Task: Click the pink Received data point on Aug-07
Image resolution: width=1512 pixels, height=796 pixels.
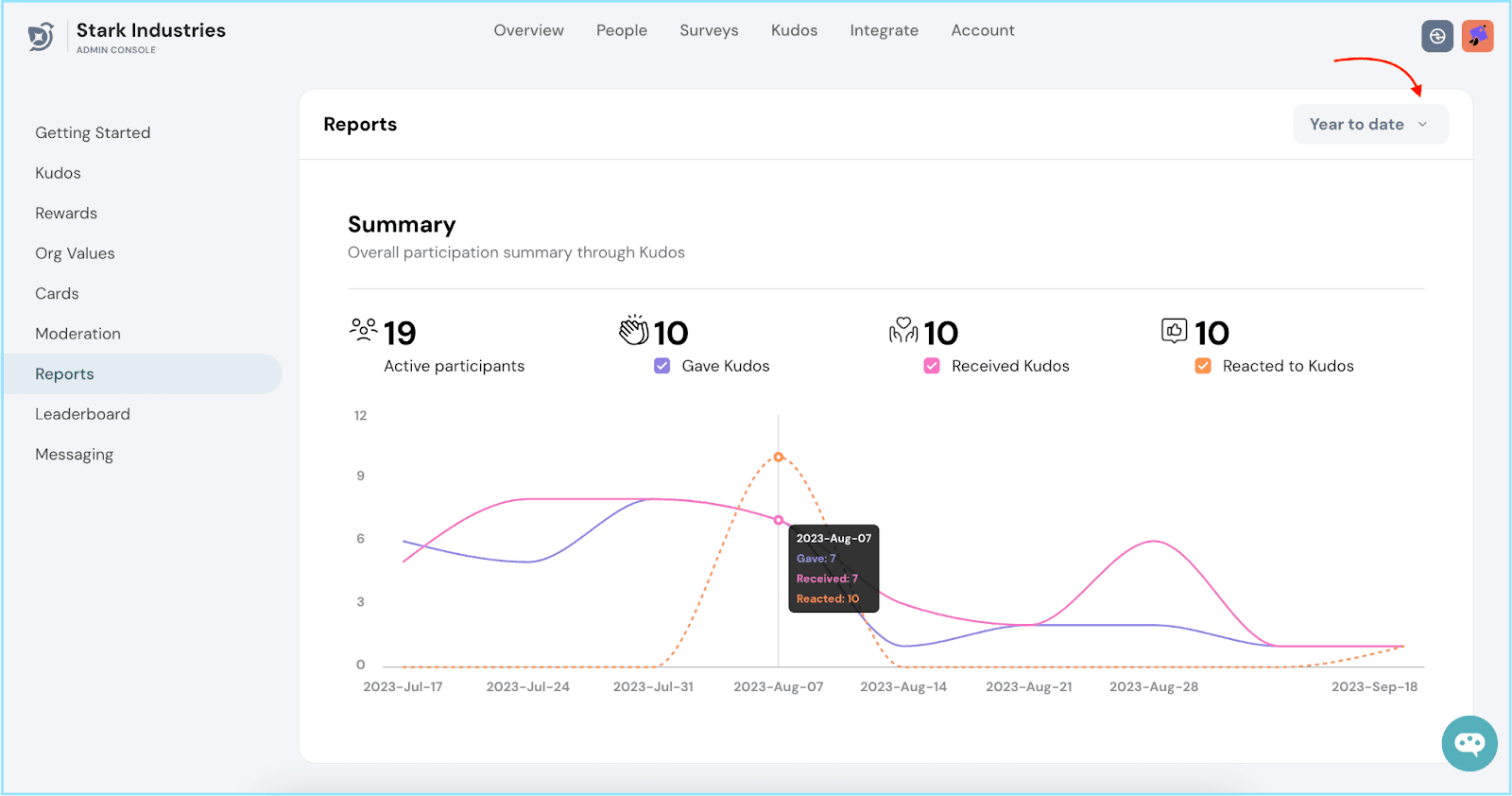Action: [x=779, y=520]
